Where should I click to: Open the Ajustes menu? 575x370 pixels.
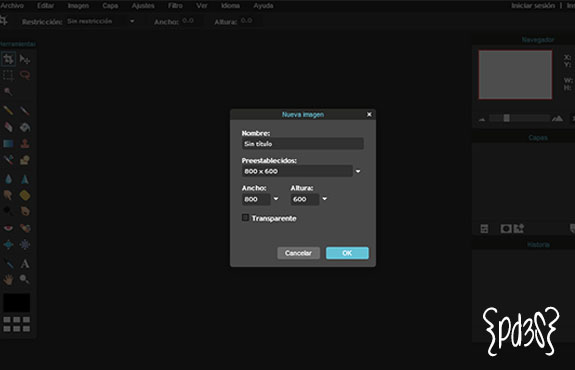pos(143,6)
